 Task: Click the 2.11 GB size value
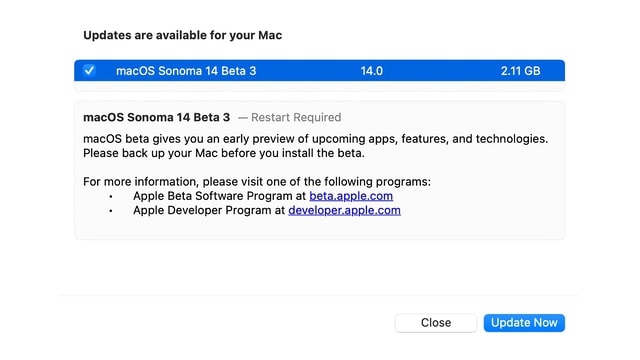coord(520,71)
